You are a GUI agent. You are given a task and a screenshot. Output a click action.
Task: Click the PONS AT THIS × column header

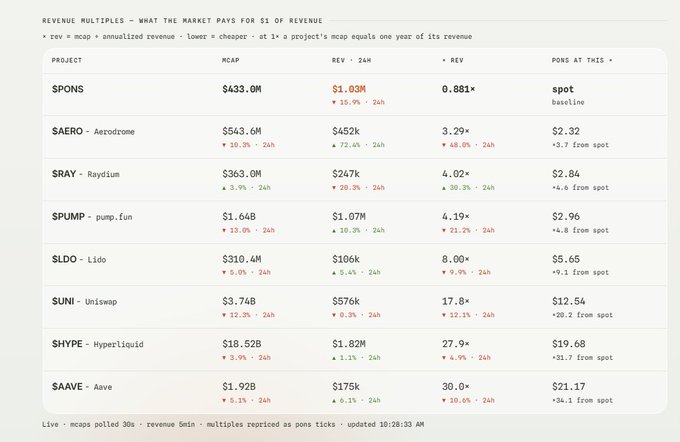pos(582,60)
